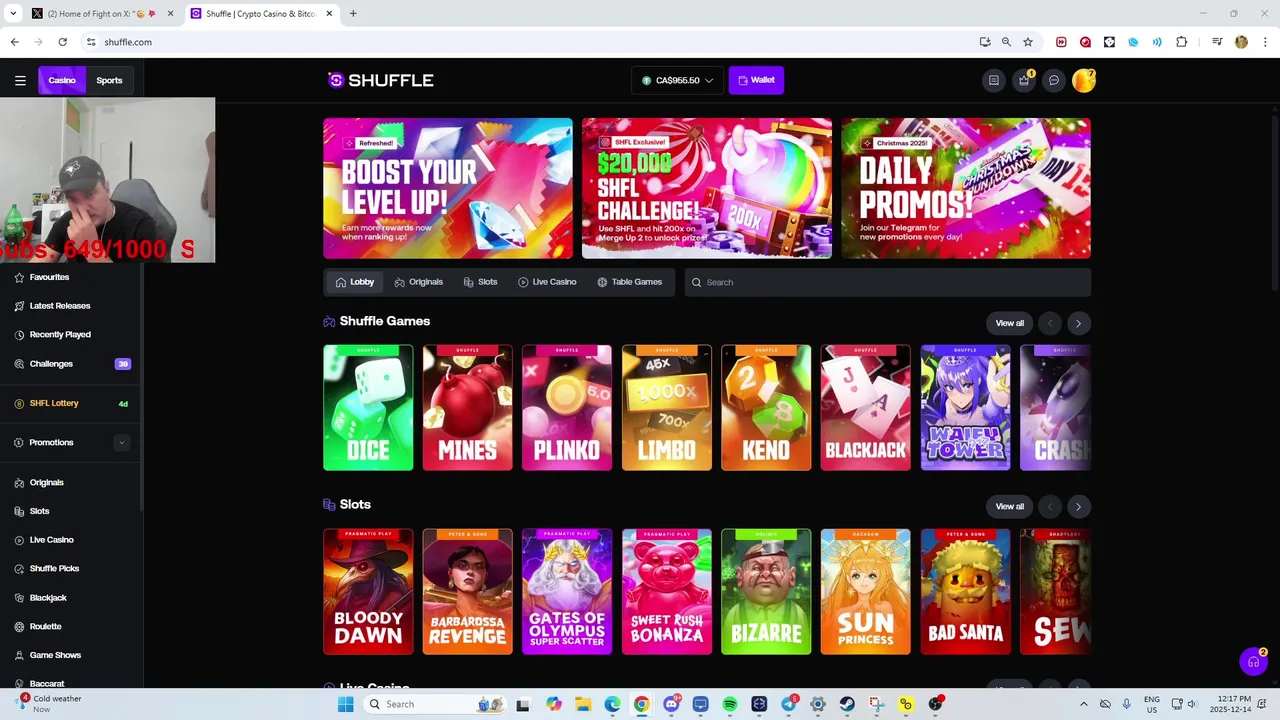The width and height of the screenshot is (1280, 720).
Task: Open the Limbo game
Action: (x=667, y=408)
